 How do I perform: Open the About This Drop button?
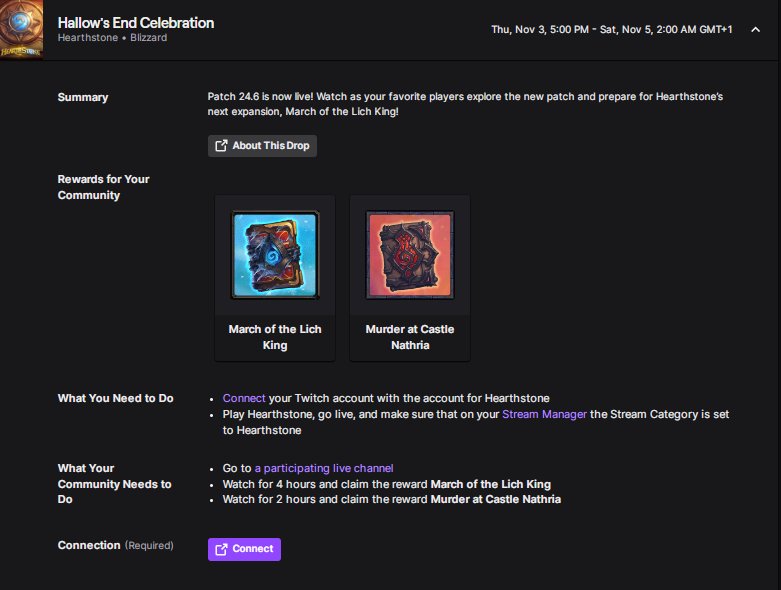coord(262,146)
